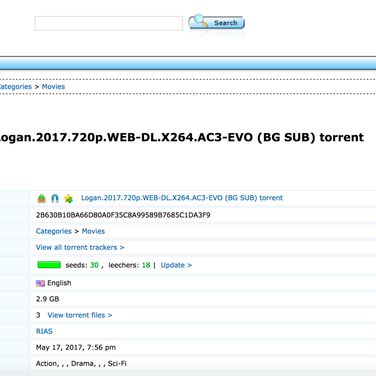Image resolution: width=376 pixels, height=376 pixels.
Task: Open the Logan.2017.720p torrent title link
Action: [x=182, y=198]
